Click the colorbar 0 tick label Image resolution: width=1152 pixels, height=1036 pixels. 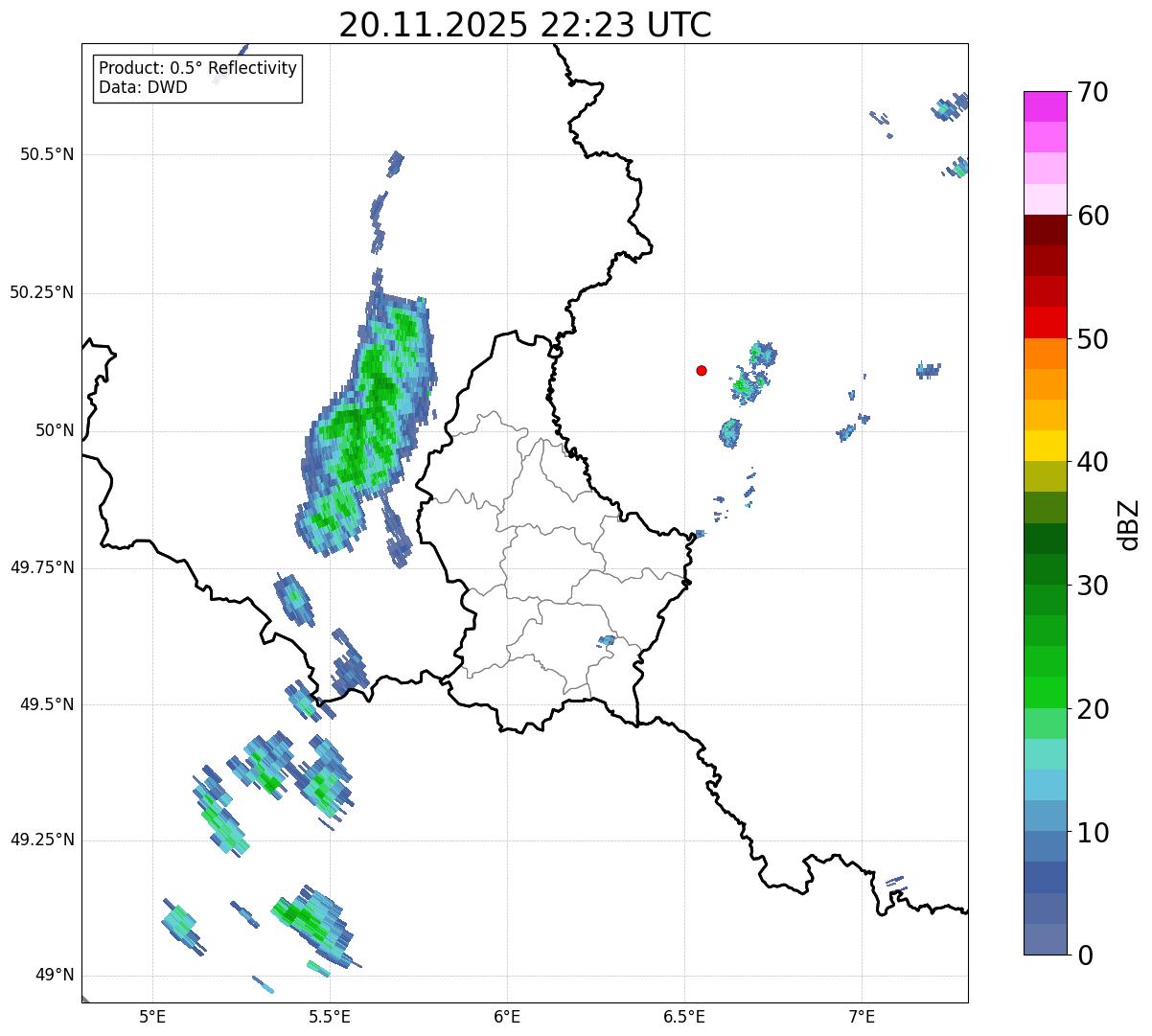coord(1085,955)
